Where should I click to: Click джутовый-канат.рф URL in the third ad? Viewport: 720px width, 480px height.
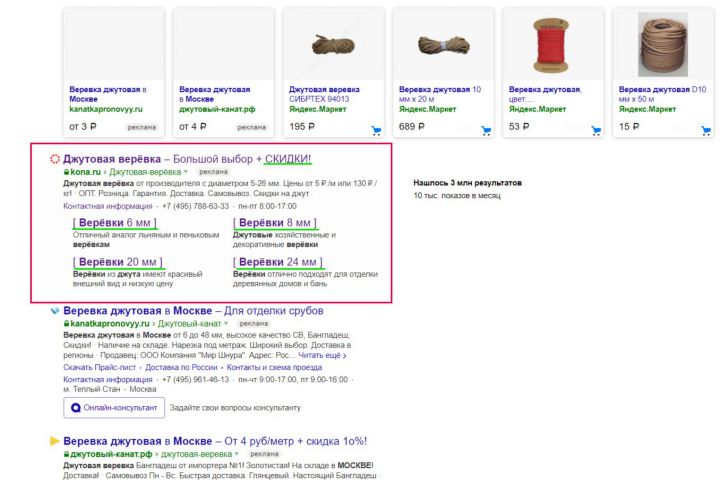[111, 454]
